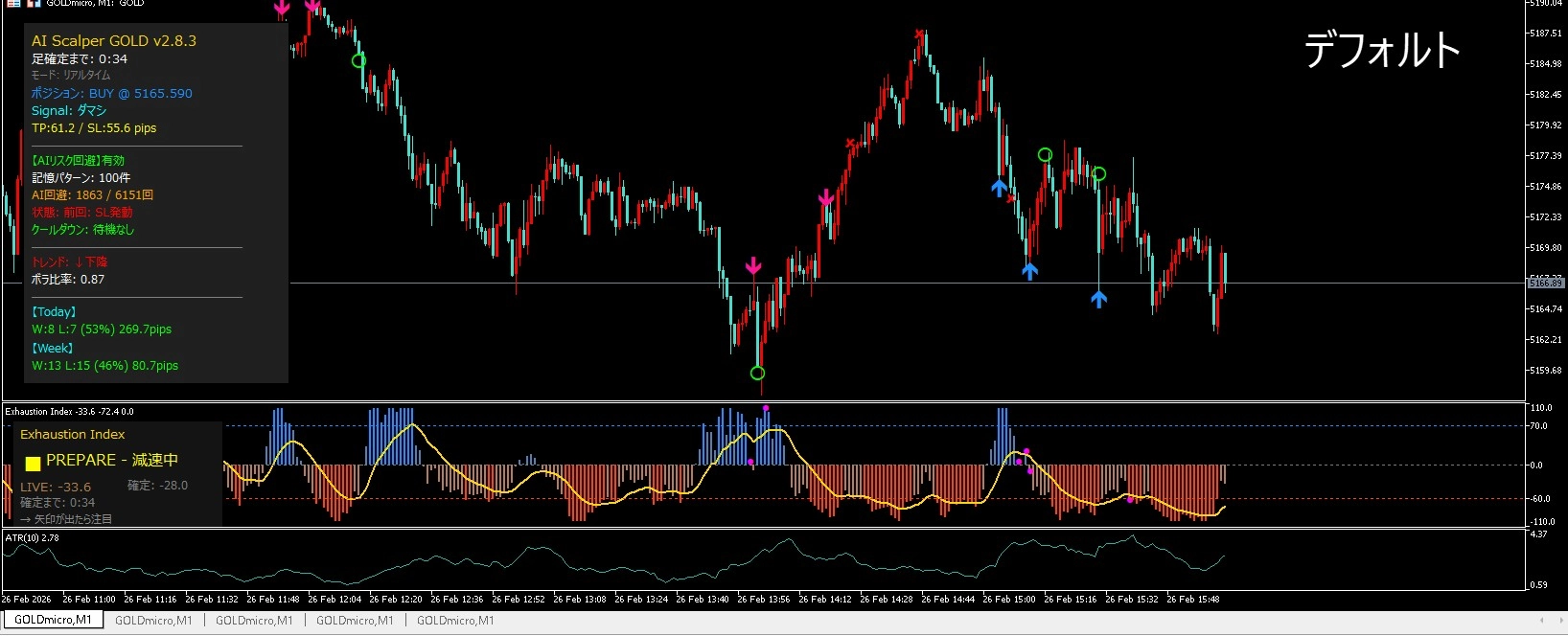This screenshot has height=636, width=1568.
Task: Click the rightmost green circle marker on the chart
Action: click(x=1098, y=173)
